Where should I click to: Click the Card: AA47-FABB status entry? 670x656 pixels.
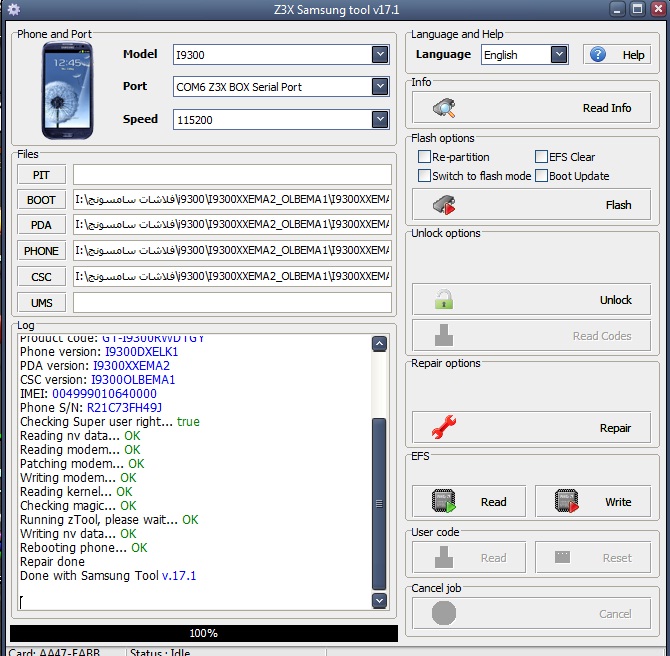click(54, 652)
